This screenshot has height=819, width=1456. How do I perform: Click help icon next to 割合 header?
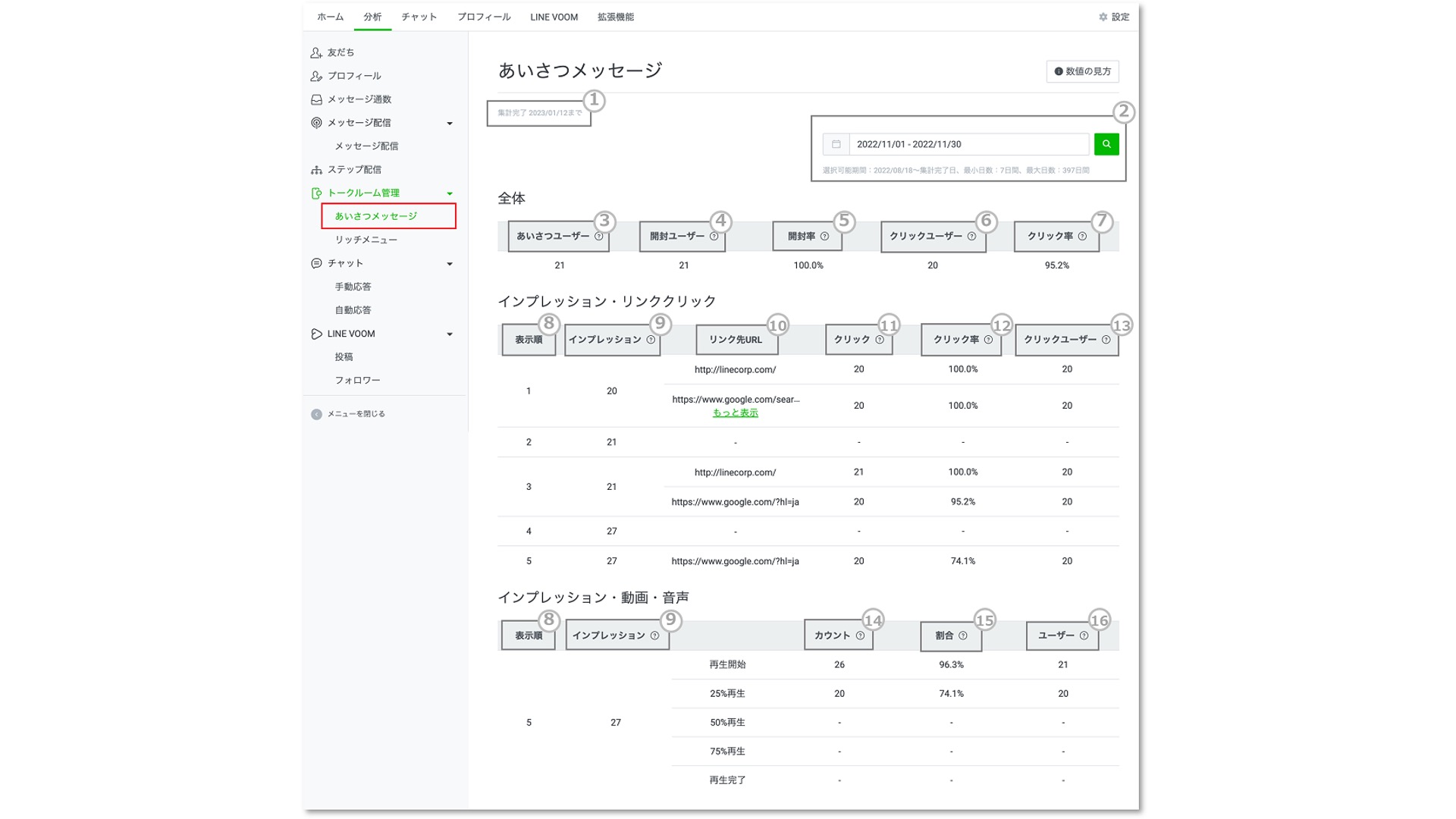click(963, 636)
